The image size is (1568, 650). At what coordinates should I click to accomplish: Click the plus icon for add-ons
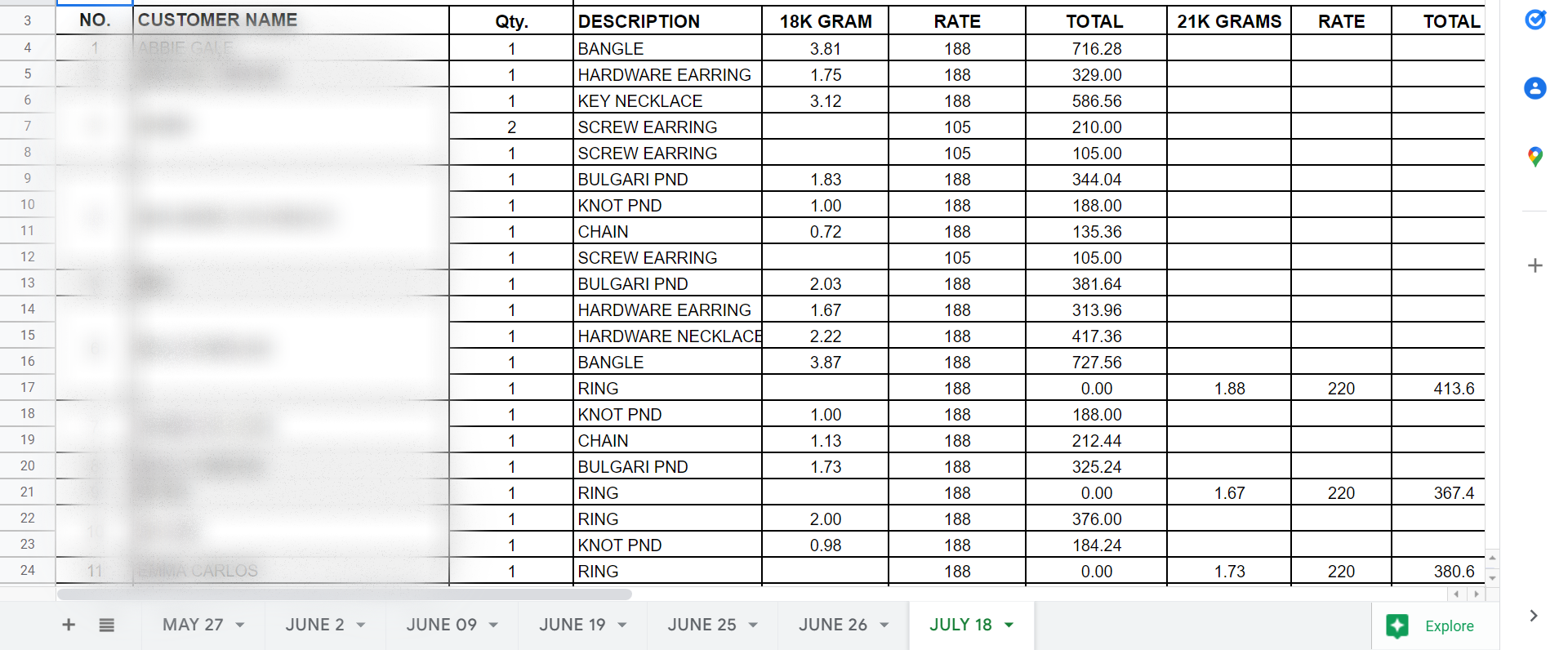coord(1535,265)
